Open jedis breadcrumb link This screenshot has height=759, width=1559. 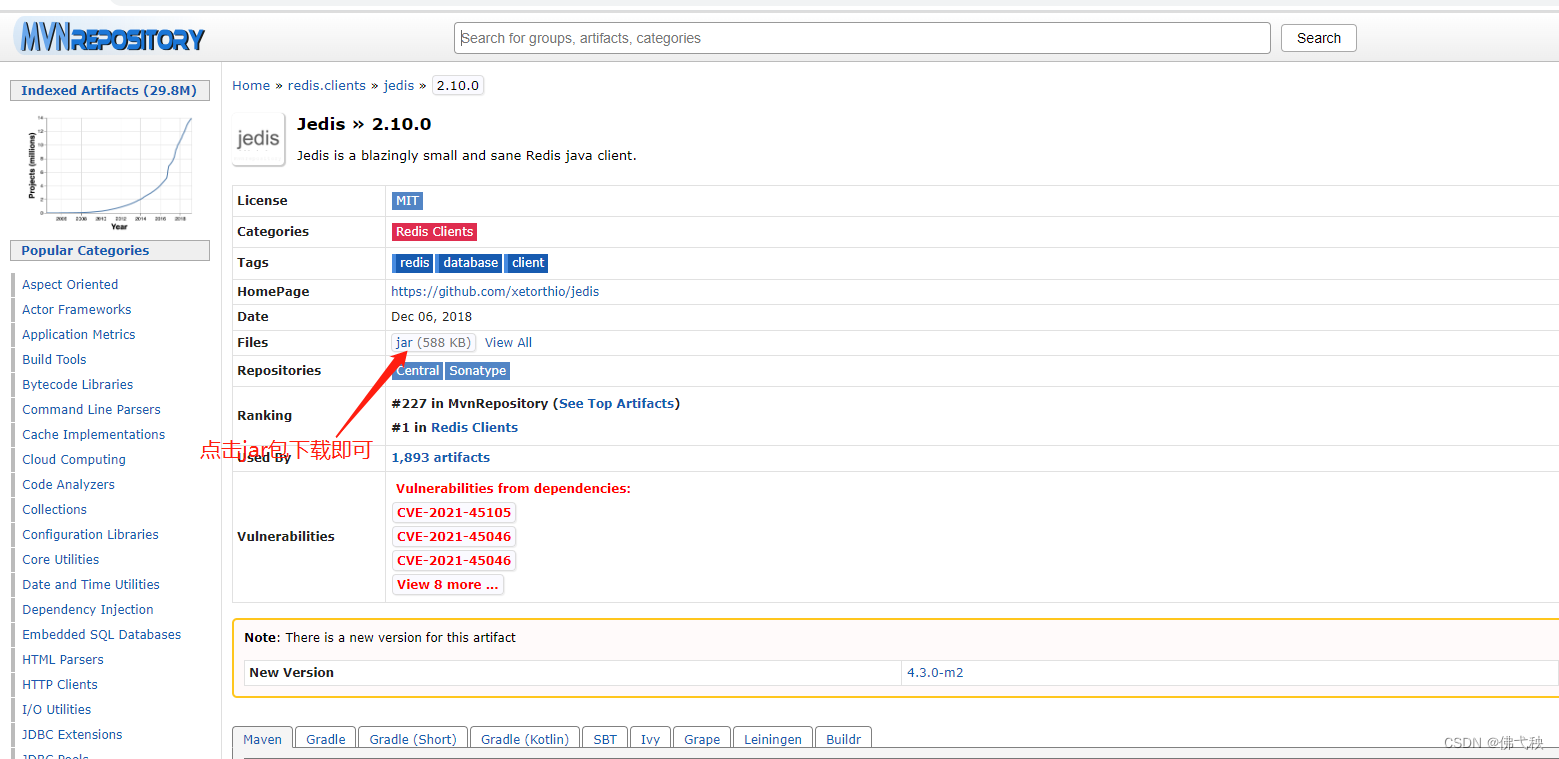click(399, 86)
